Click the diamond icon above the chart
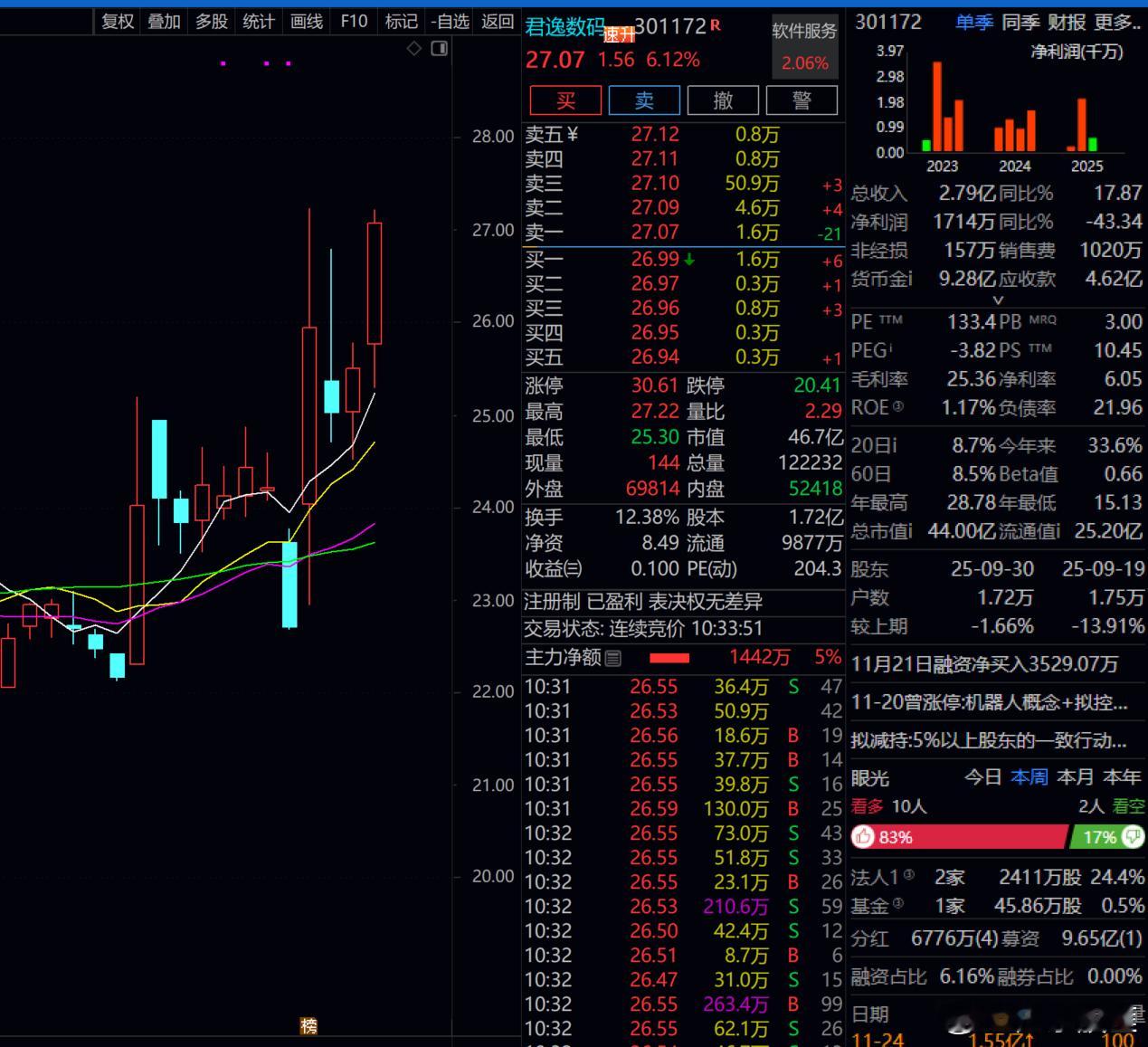This screenshot has width=1148, height=1047. (414, 49)
